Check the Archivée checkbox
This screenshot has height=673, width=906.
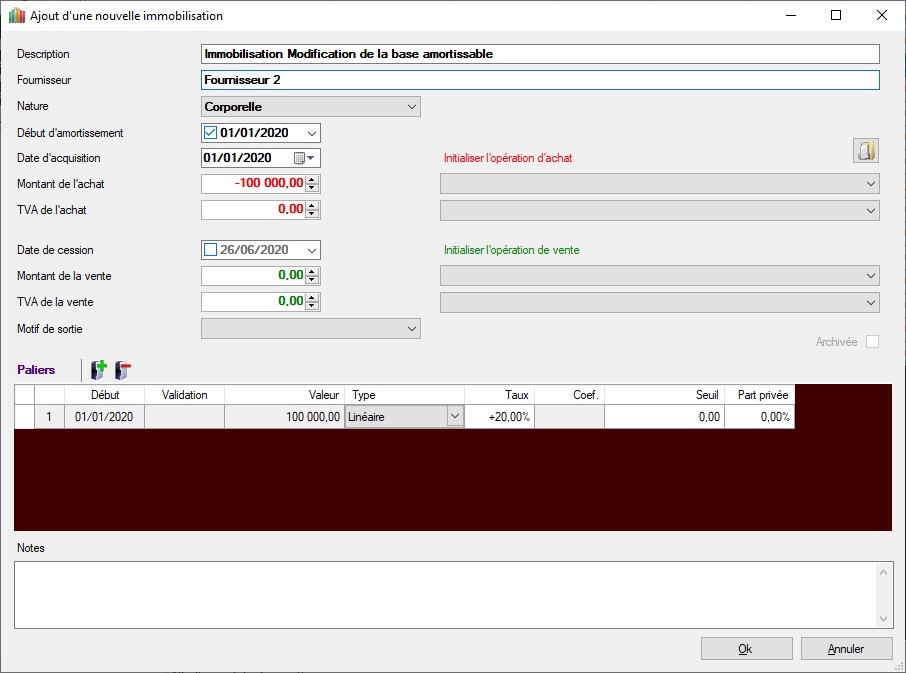coord(872,342)
